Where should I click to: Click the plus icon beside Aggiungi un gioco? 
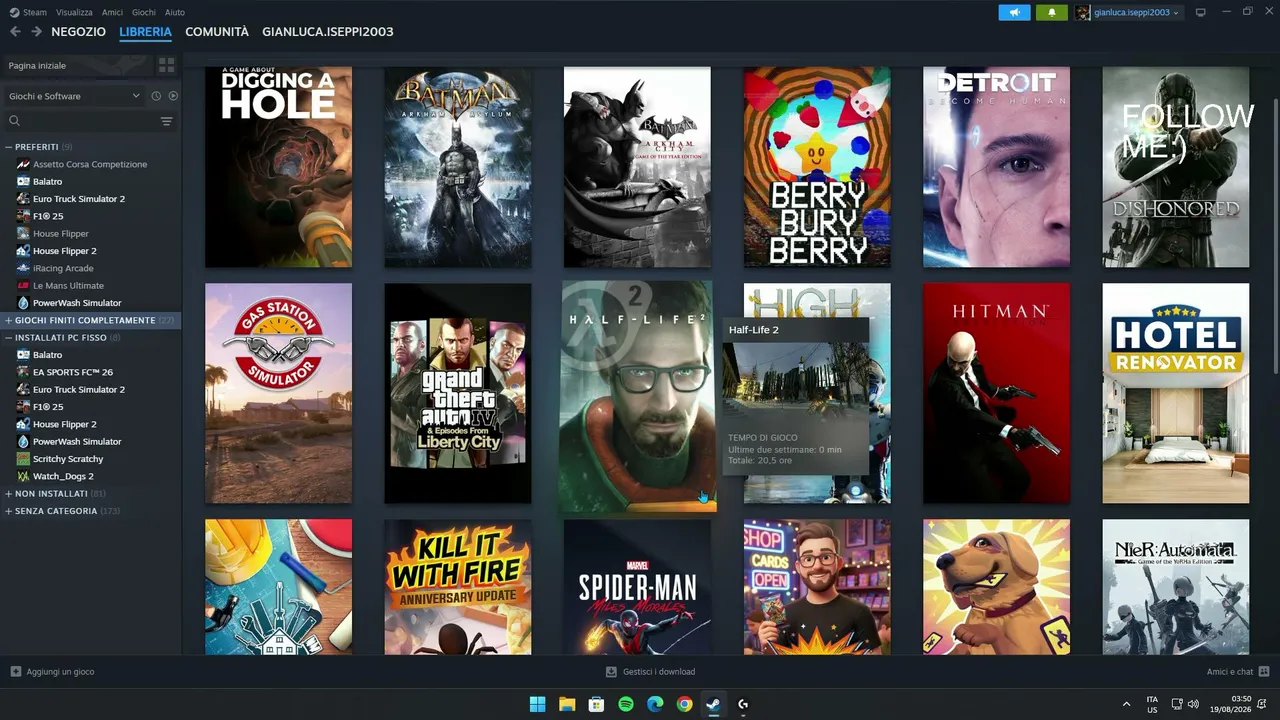[15, 672]
